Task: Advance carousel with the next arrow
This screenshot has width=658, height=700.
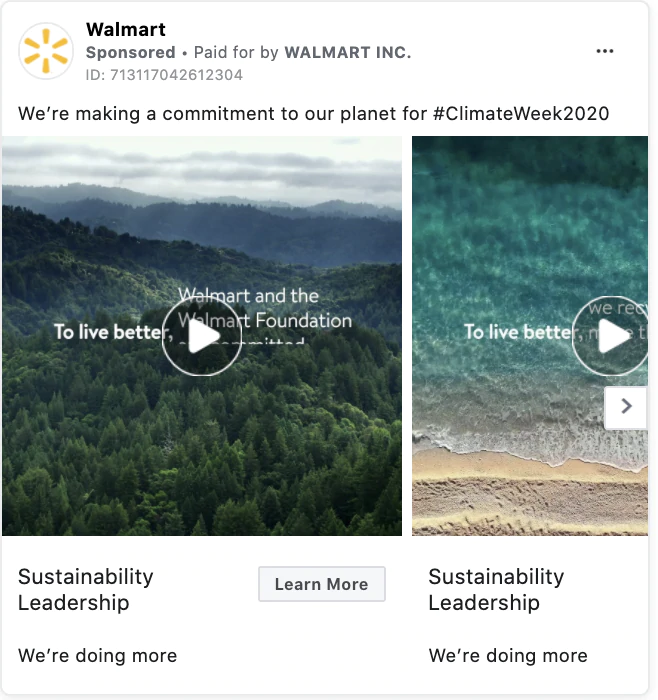Action: [627, 407]
